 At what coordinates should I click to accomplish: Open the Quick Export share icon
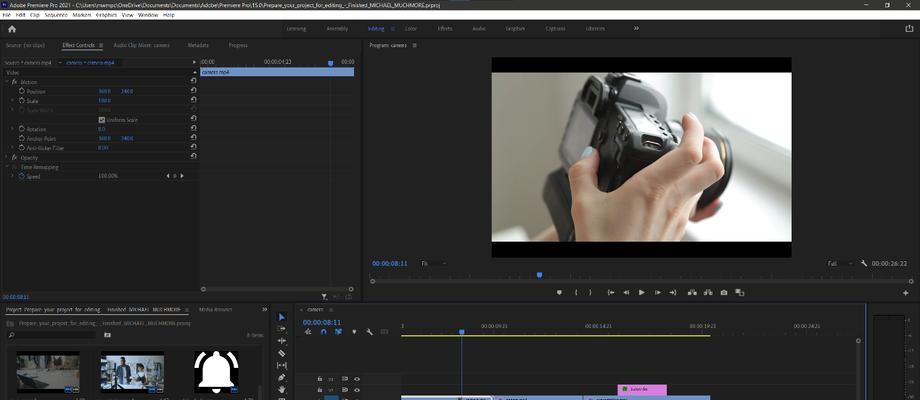[909, 28]
